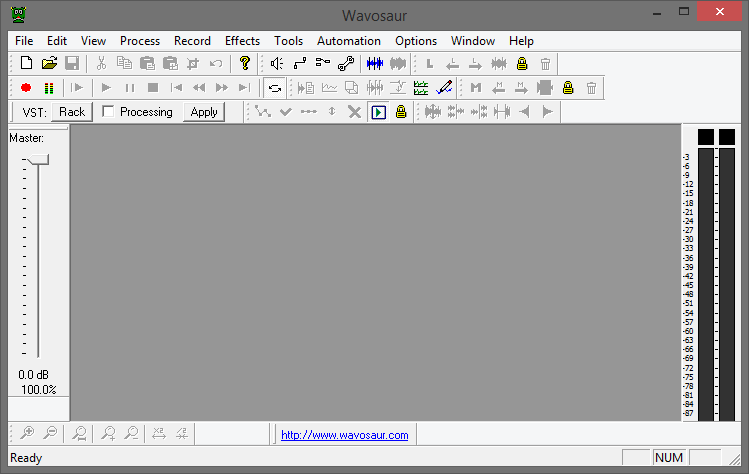Select the blue waveform display icon
749x474 pixels.
pyautogui.click(x=374, y=64)
